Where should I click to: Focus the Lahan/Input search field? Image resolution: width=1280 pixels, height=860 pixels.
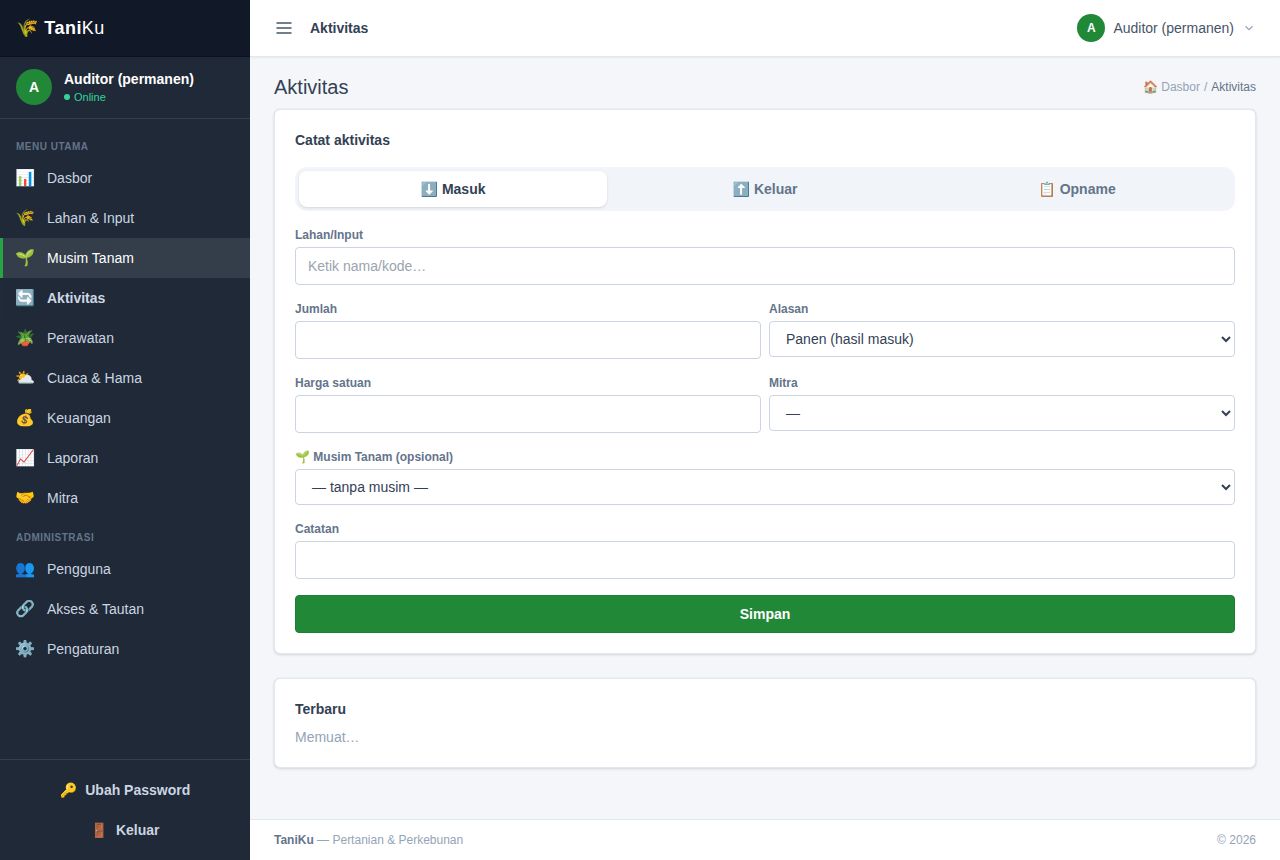pyautogui.click(x=765, y=266)
